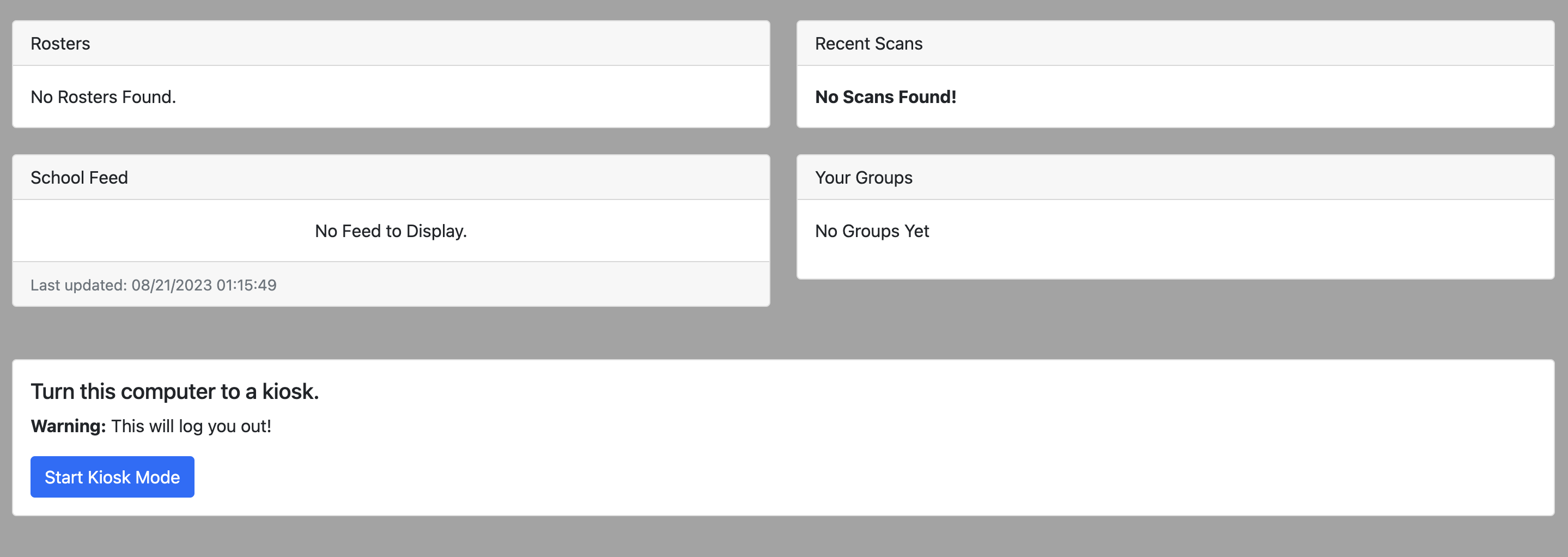The image size is (1568, 557).
Task: Click the 'No Feed to Display.' message
Action: coord(391,231)
